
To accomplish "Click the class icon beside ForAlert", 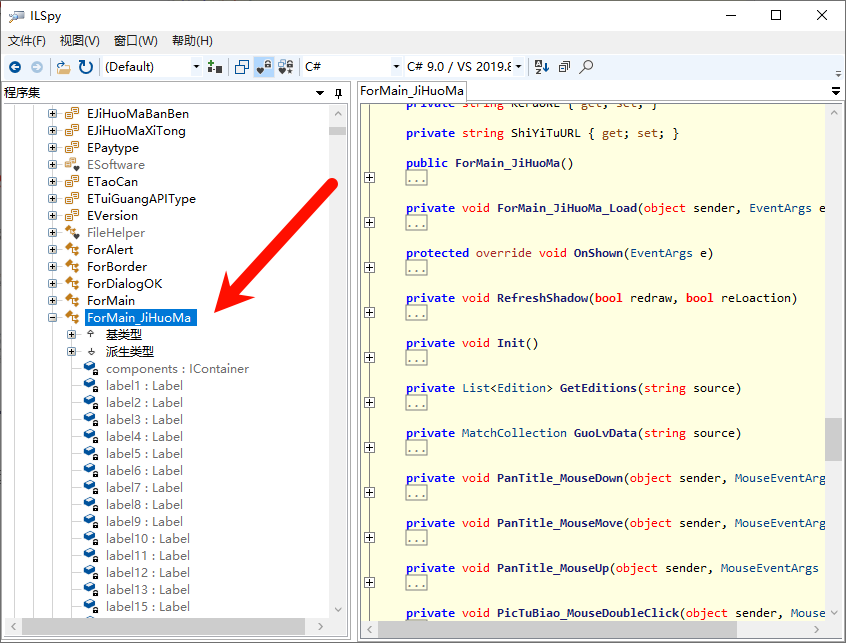I will click(72, 249).
